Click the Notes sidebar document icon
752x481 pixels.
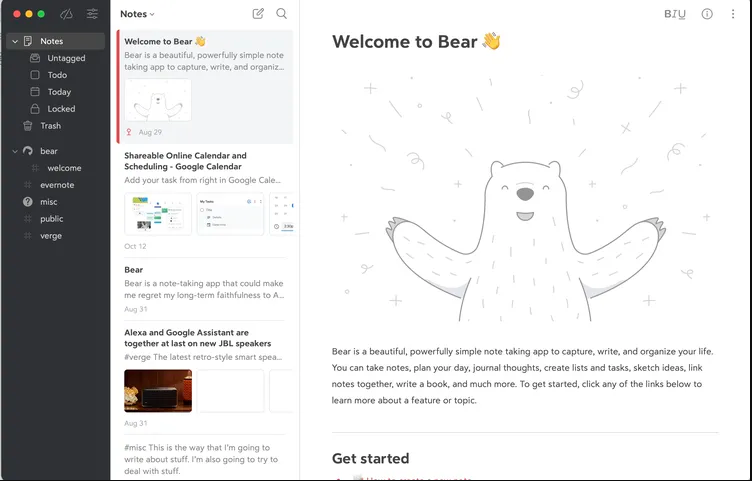pos(28,41)
